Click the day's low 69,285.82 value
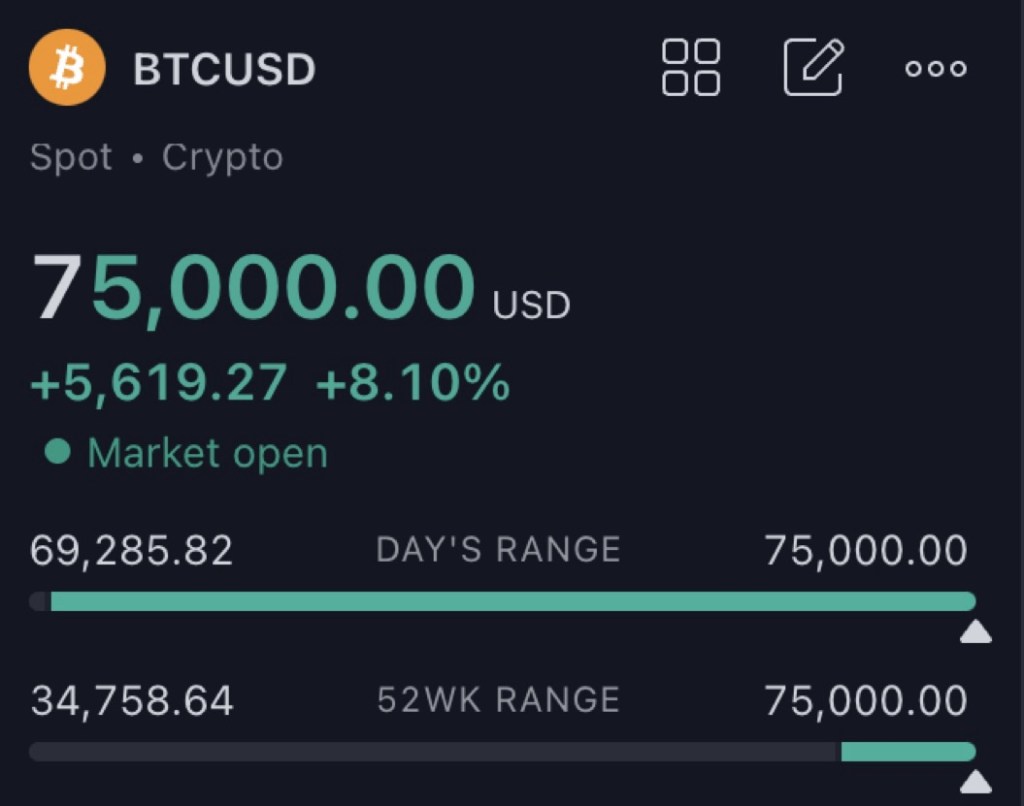This screenshot has width=1024, height=806. 132,550
